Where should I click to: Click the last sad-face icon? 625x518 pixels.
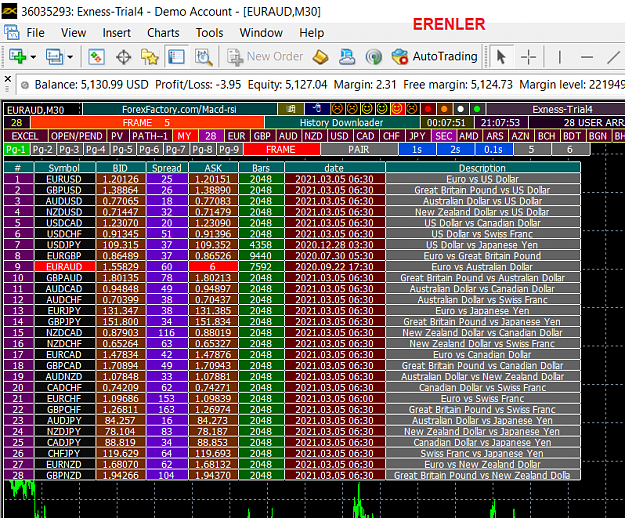tap(412, 109)
